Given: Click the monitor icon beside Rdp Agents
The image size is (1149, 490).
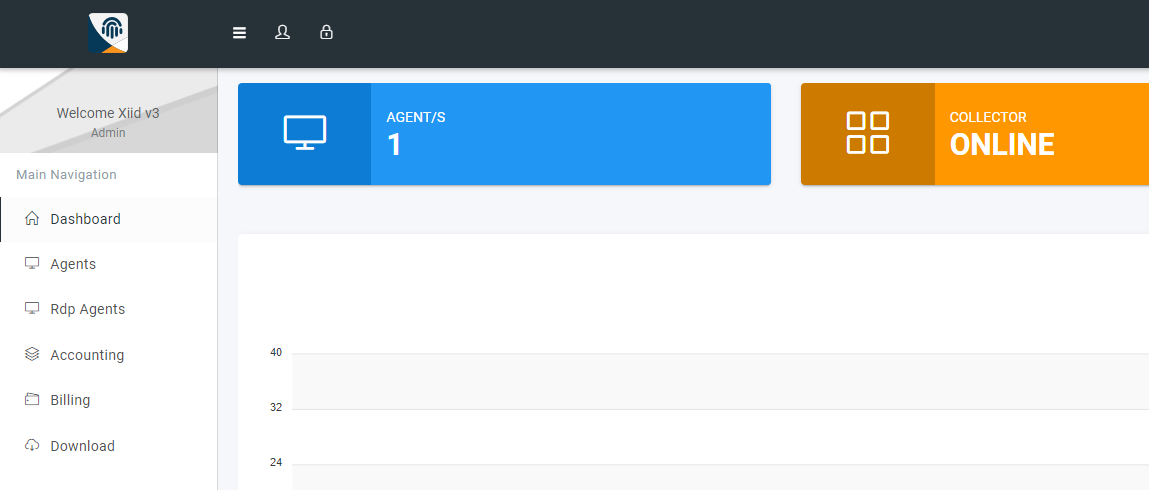Looking at the screenshot, I should [x=32, y=309].
